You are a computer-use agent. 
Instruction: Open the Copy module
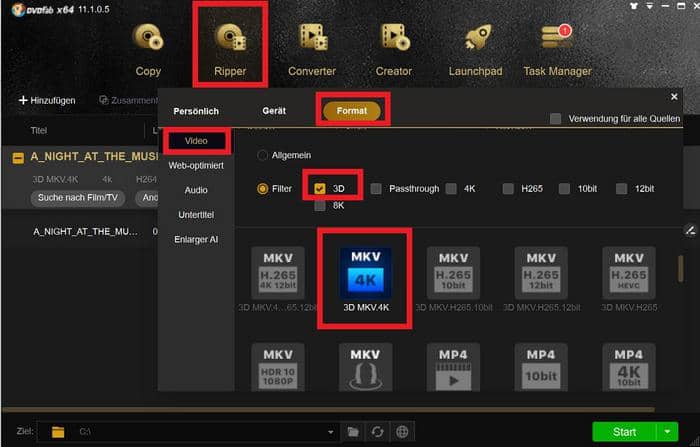[148, 50]
